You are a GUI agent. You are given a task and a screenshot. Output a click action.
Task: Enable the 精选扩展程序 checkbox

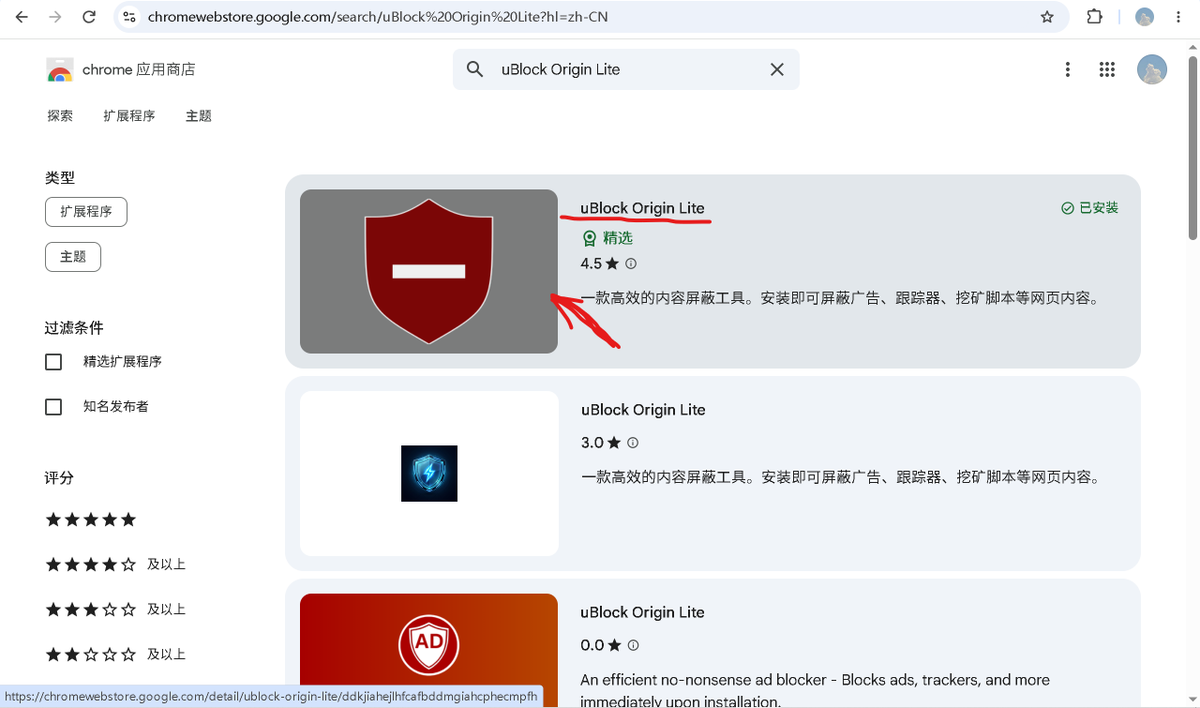pyautogui.click(x=54, y=362)
